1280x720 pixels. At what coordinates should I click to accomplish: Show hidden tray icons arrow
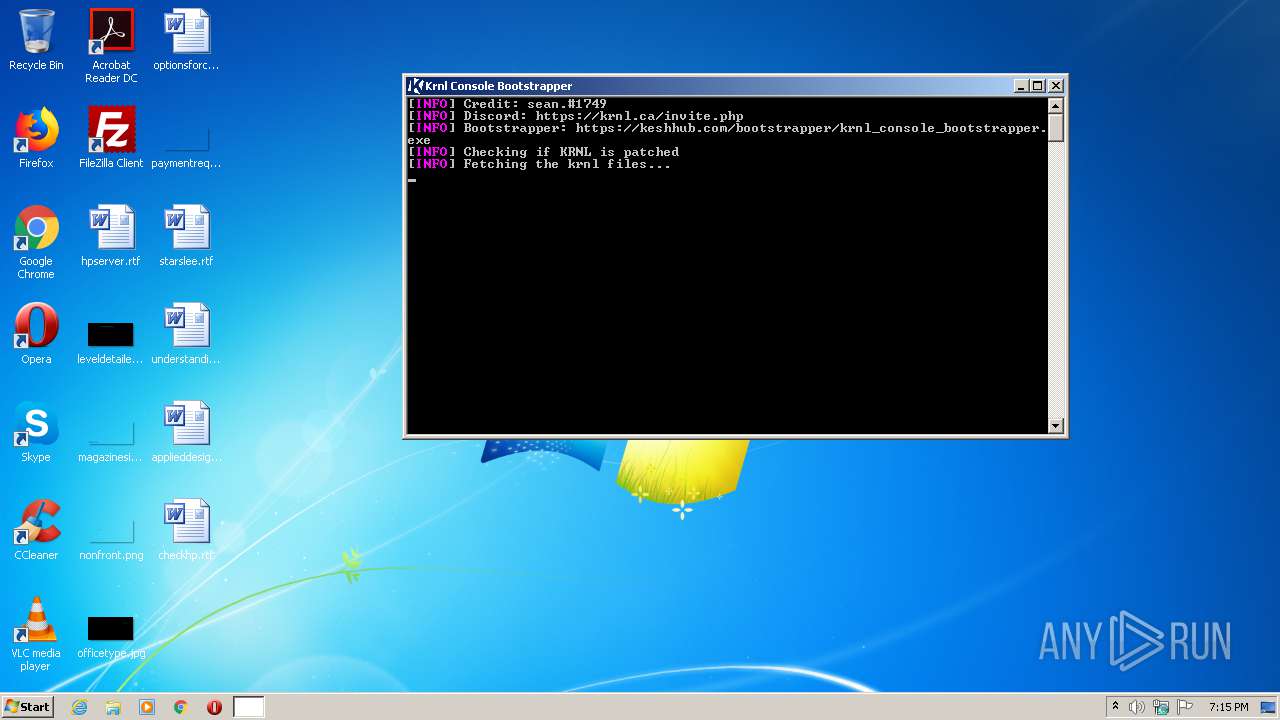(x=1115, y=707)
